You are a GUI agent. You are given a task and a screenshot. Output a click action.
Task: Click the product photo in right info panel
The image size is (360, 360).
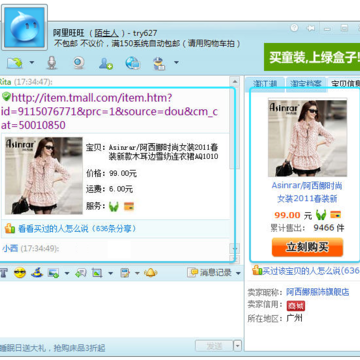[307, 137]
